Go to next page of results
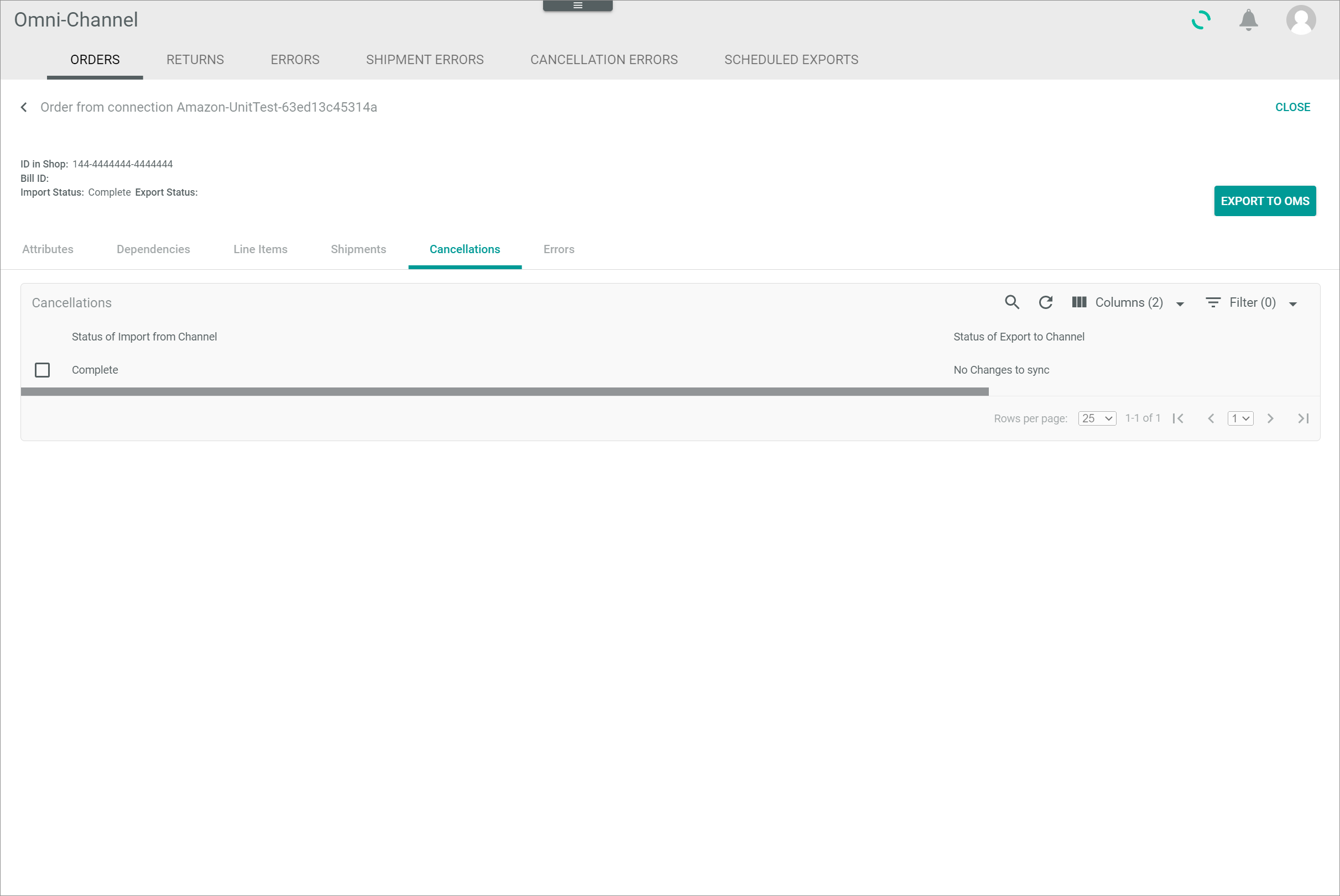Viewport: 1340px width, 896px height. [1270, 418]
